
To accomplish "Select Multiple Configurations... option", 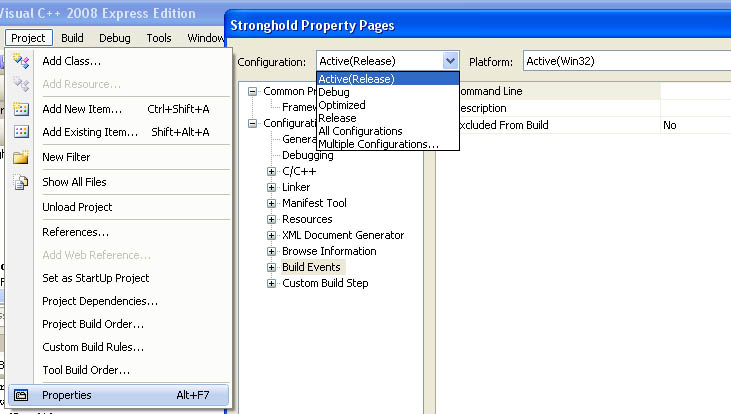I will click(387, 144).
